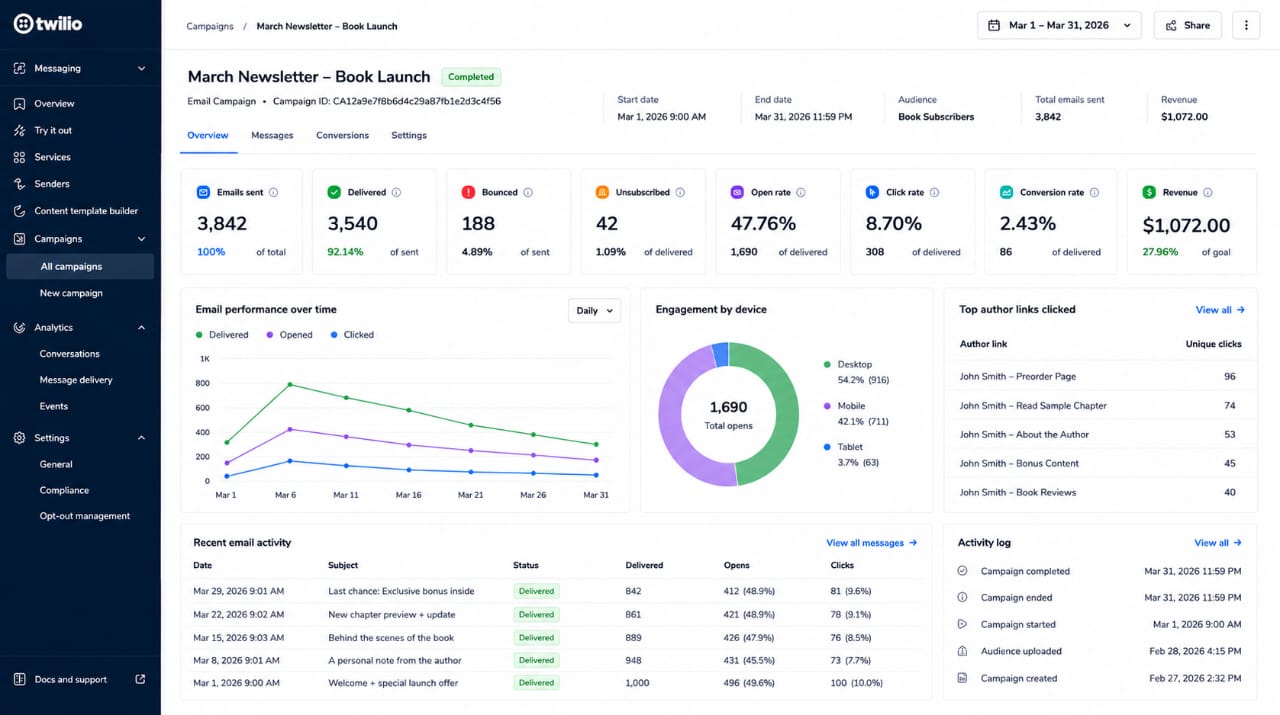Open New campaign in sidebar

[x=71, y=293]
